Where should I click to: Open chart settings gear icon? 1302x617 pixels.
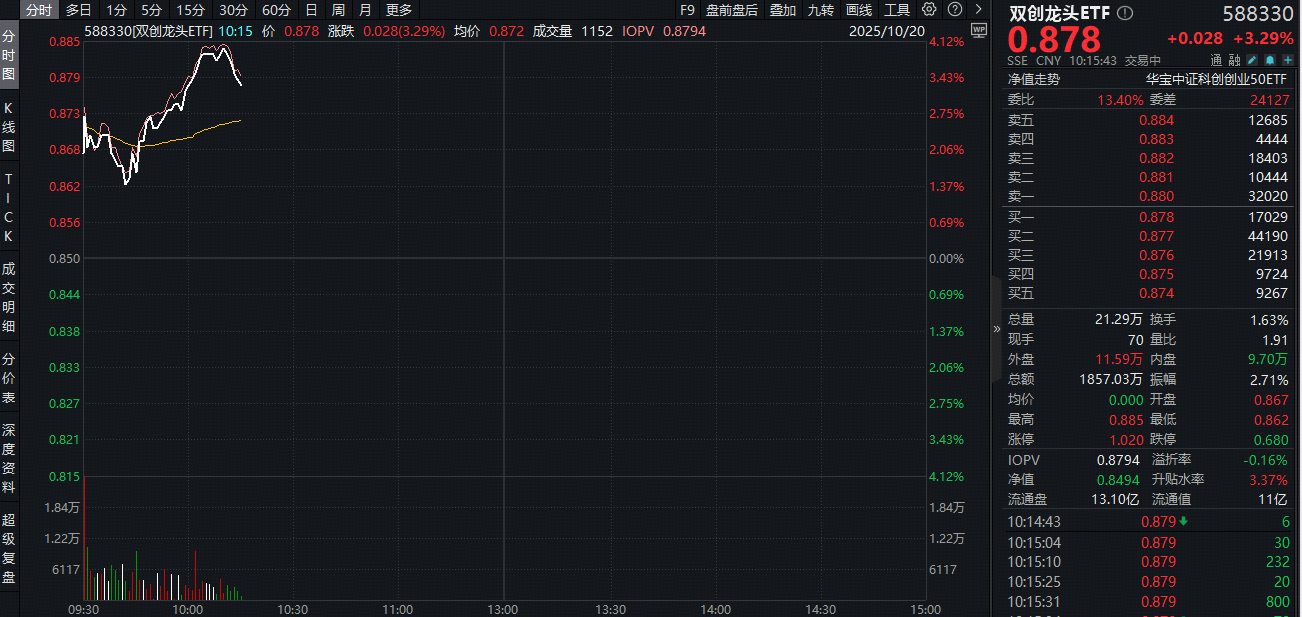tap(930, 10)
